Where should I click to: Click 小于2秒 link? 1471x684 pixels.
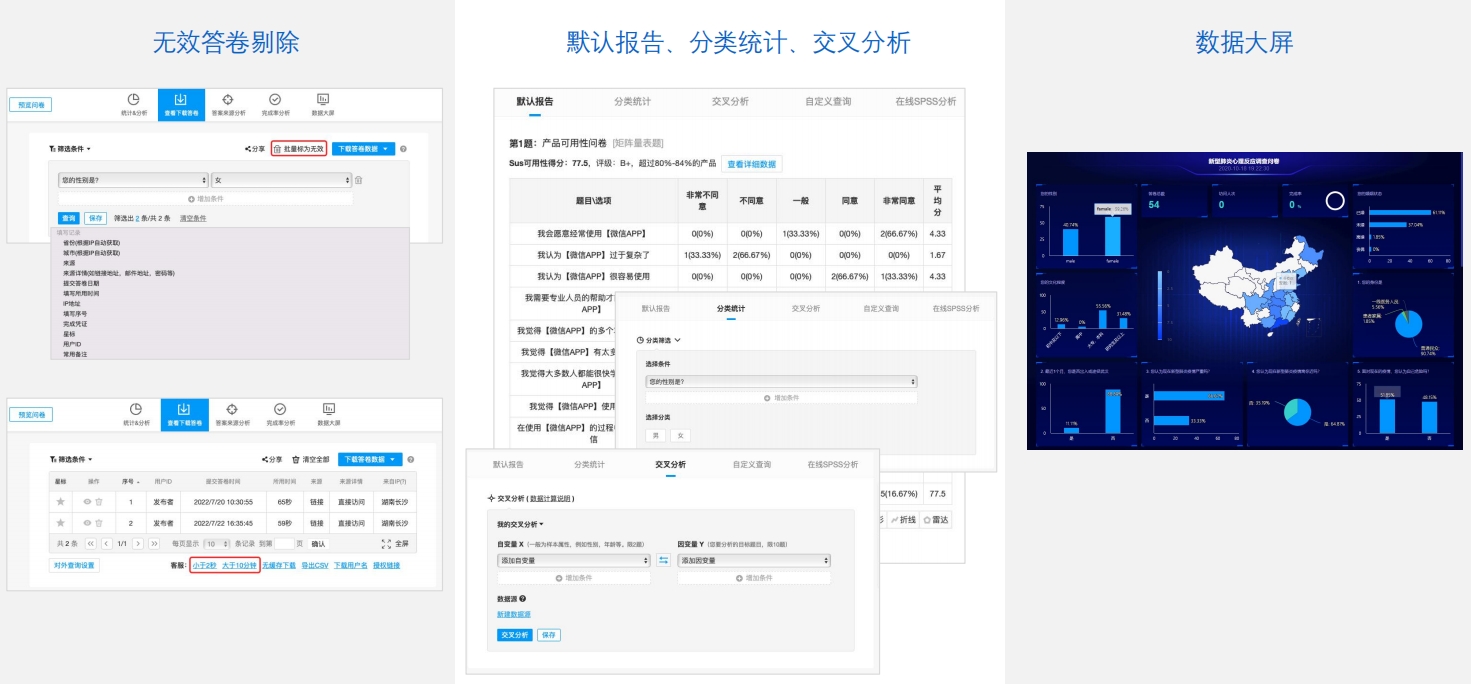tap(204, 565)
